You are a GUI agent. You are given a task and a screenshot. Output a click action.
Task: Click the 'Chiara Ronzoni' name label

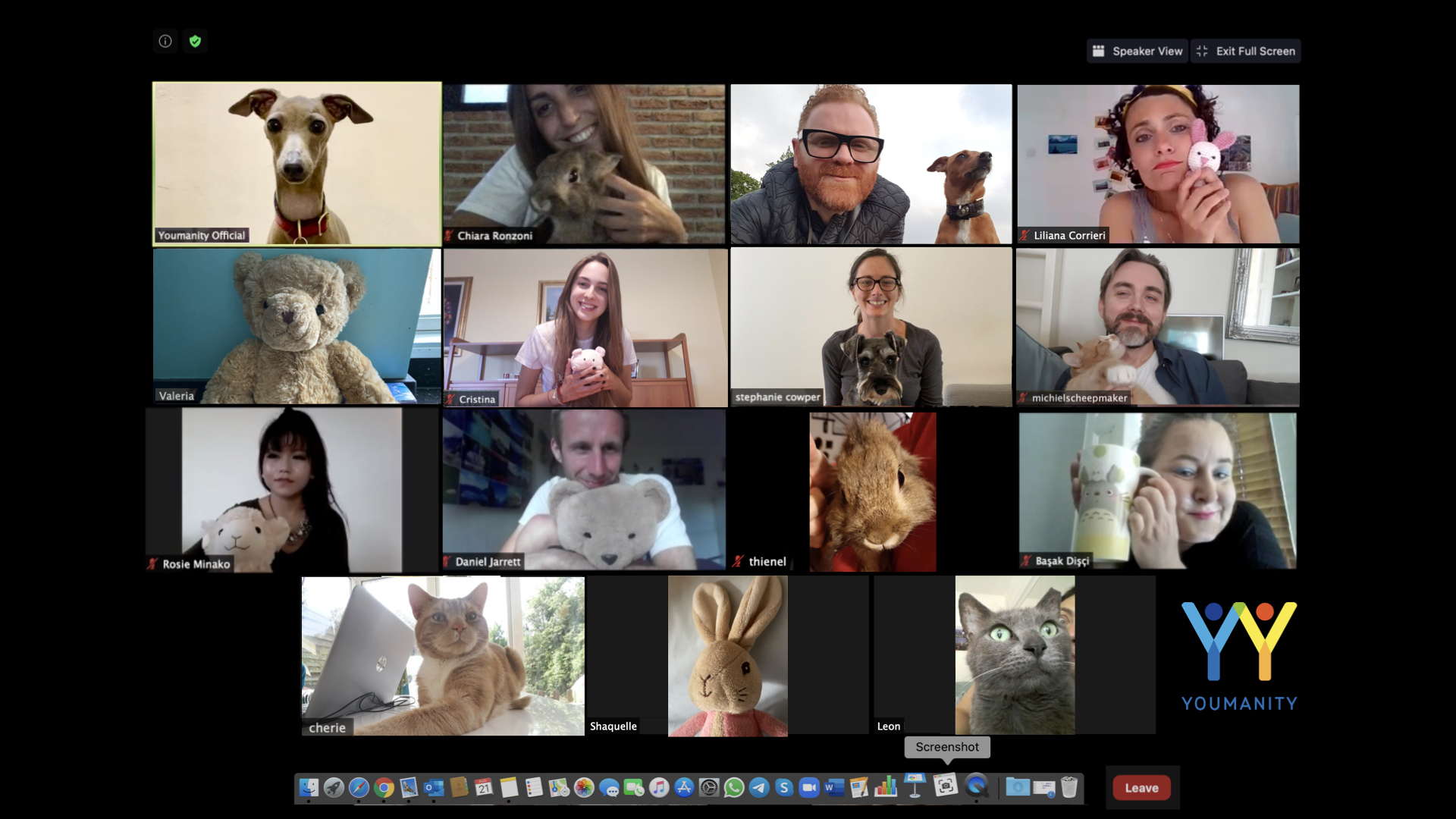[x=494, y=236]
